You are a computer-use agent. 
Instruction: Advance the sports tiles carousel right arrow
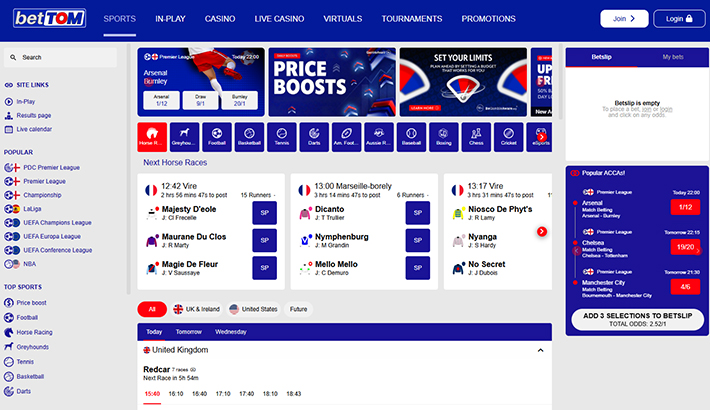coord(542,137)
